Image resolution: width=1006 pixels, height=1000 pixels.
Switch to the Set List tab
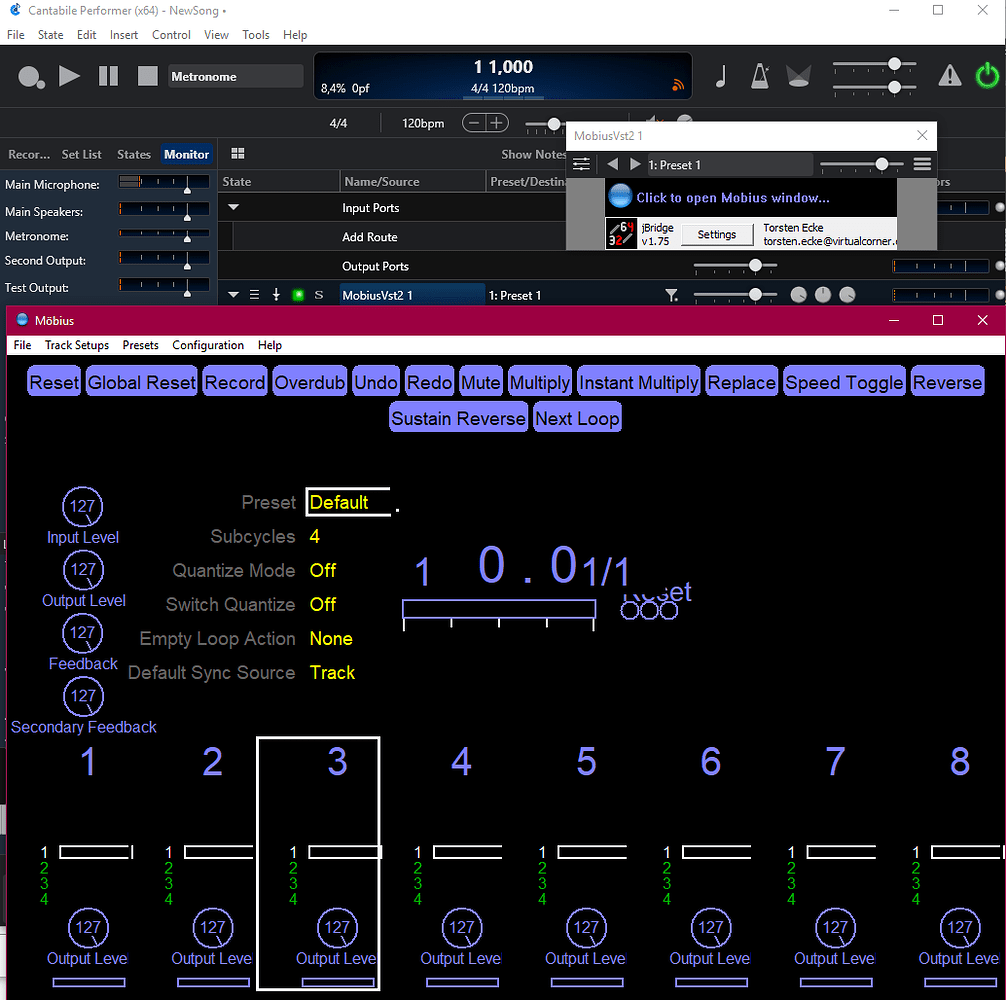[81, 154]
